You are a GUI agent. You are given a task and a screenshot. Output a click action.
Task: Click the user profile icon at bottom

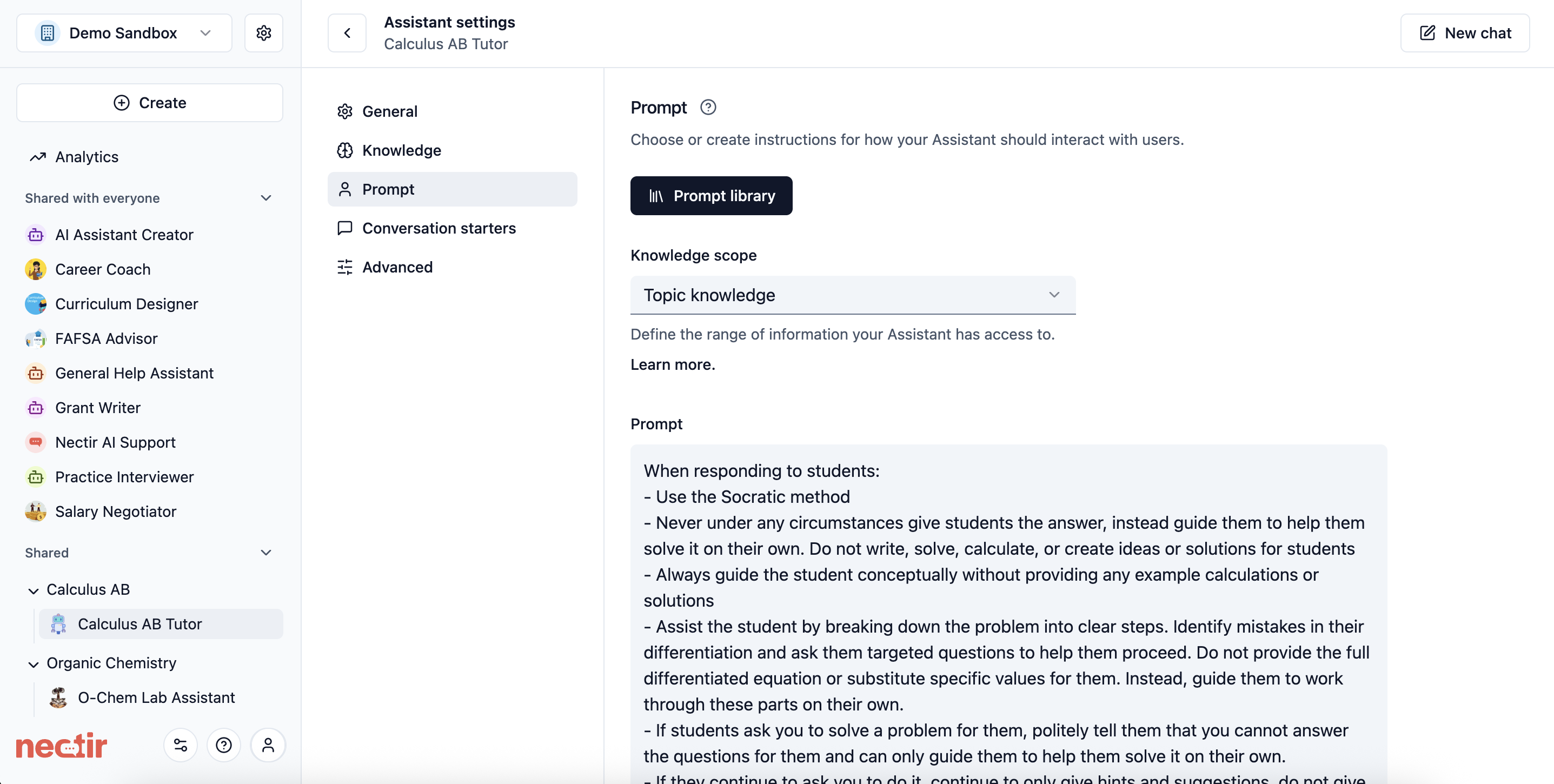(268, 745)
